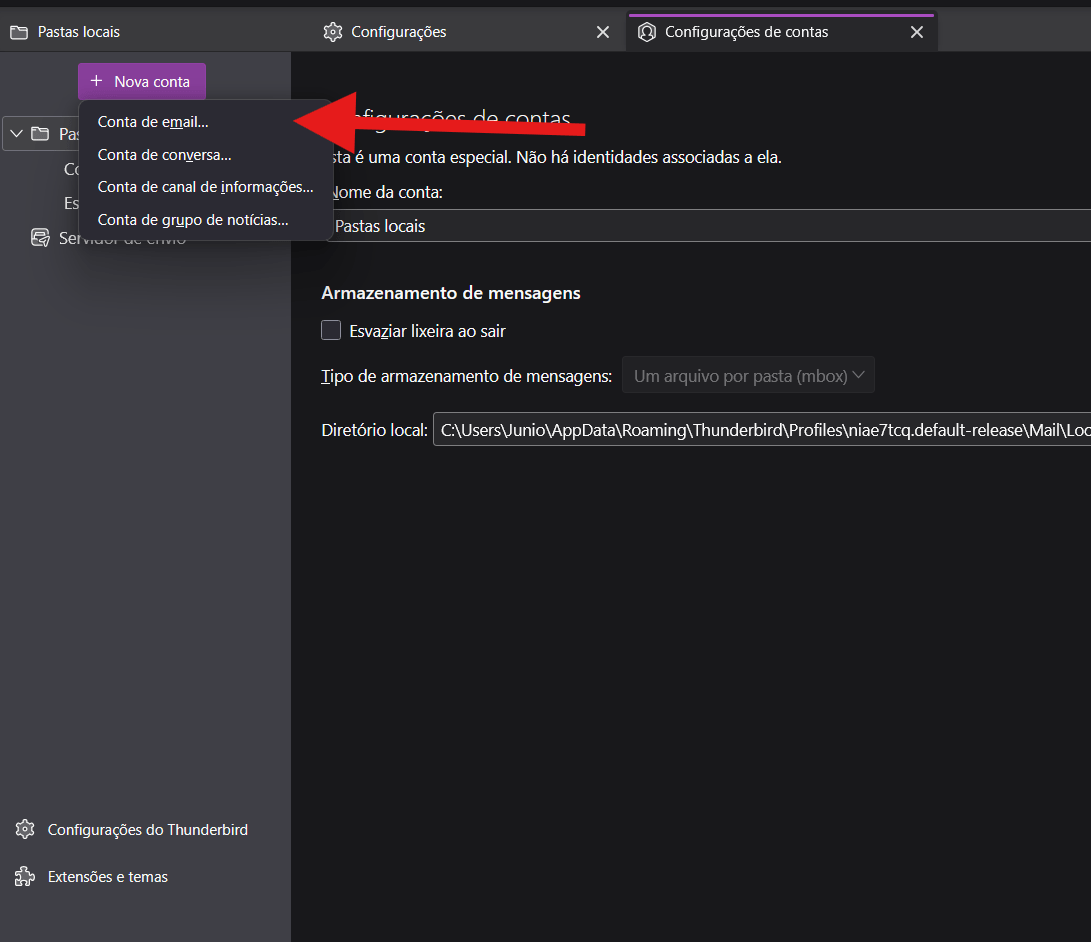Image resolution: width=1091 pixels, height=942 pixels.
Task: Click the folder icon on Pastas locais tab
Action: pos(18,32)
